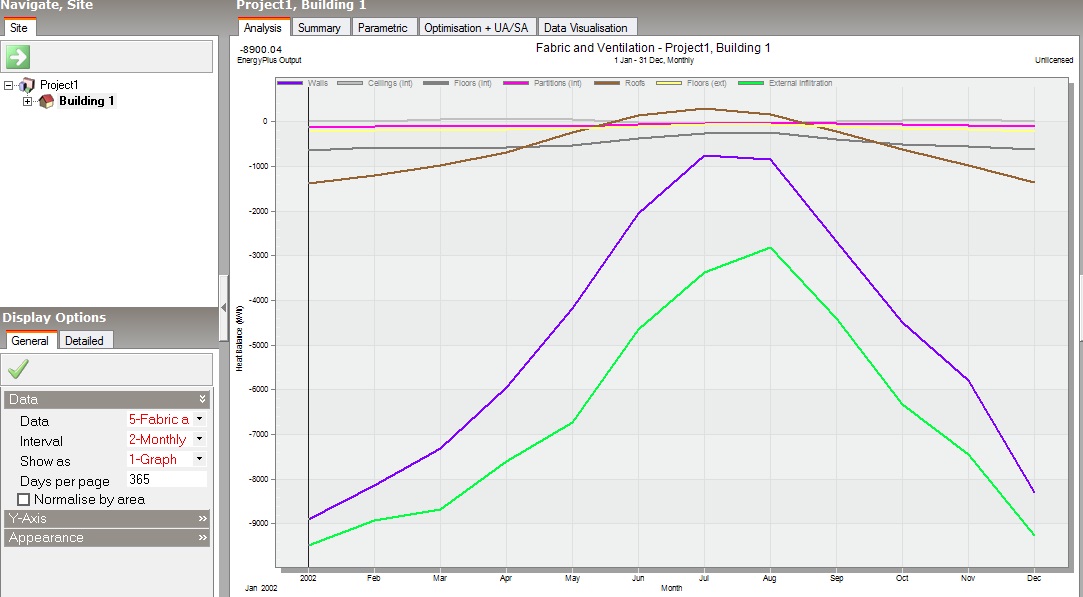Click the 'Heat Balance' y-axis title
The height and width of the screenshot is (597, 1083).
click(x=240, y=339)
